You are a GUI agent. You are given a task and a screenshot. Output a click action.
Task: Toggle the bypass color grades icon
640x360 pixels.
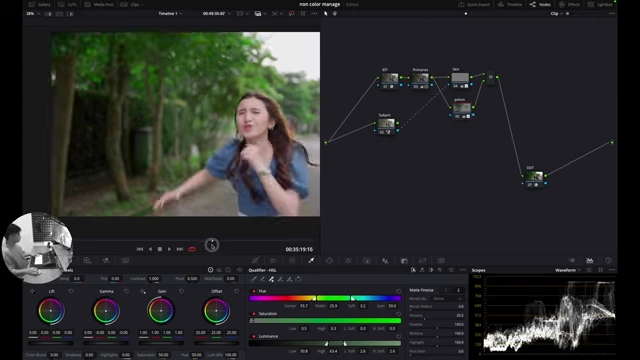[291, 13]
